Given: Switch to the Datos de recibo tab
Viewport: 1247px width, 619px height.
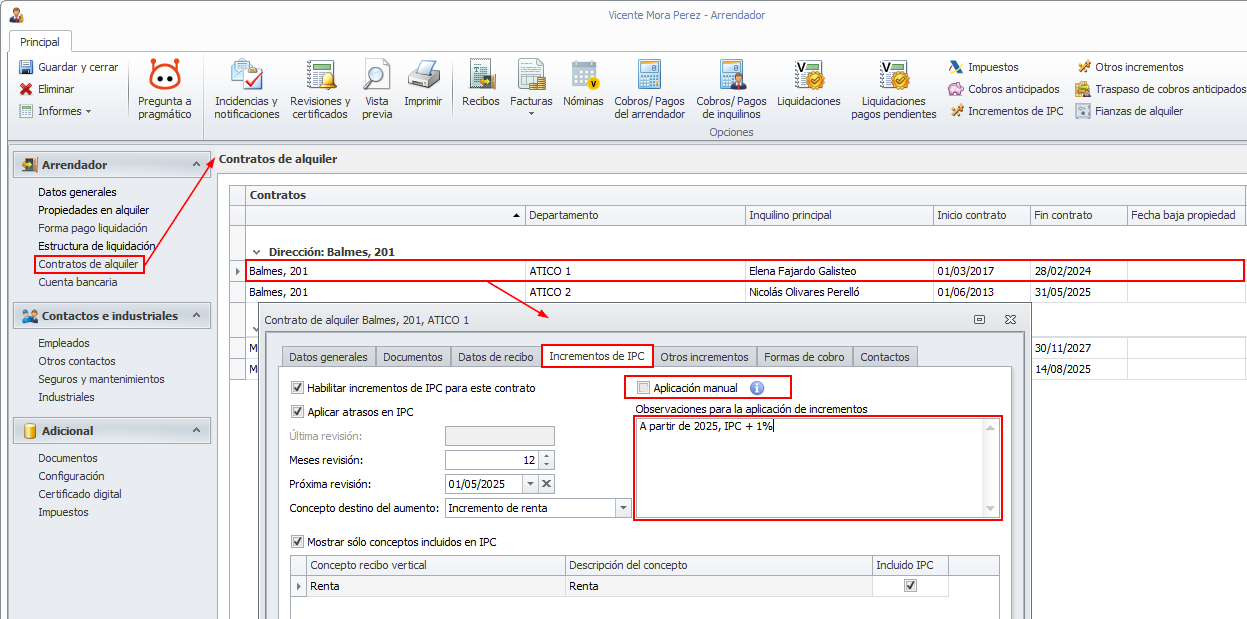Looking at the screenshot, I should pos(495,357).
